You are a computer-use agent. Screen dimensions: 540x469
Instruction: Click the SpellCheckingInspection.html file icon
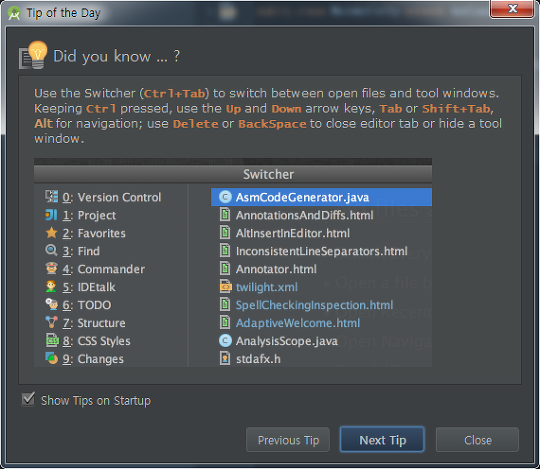tap(225, 304)
